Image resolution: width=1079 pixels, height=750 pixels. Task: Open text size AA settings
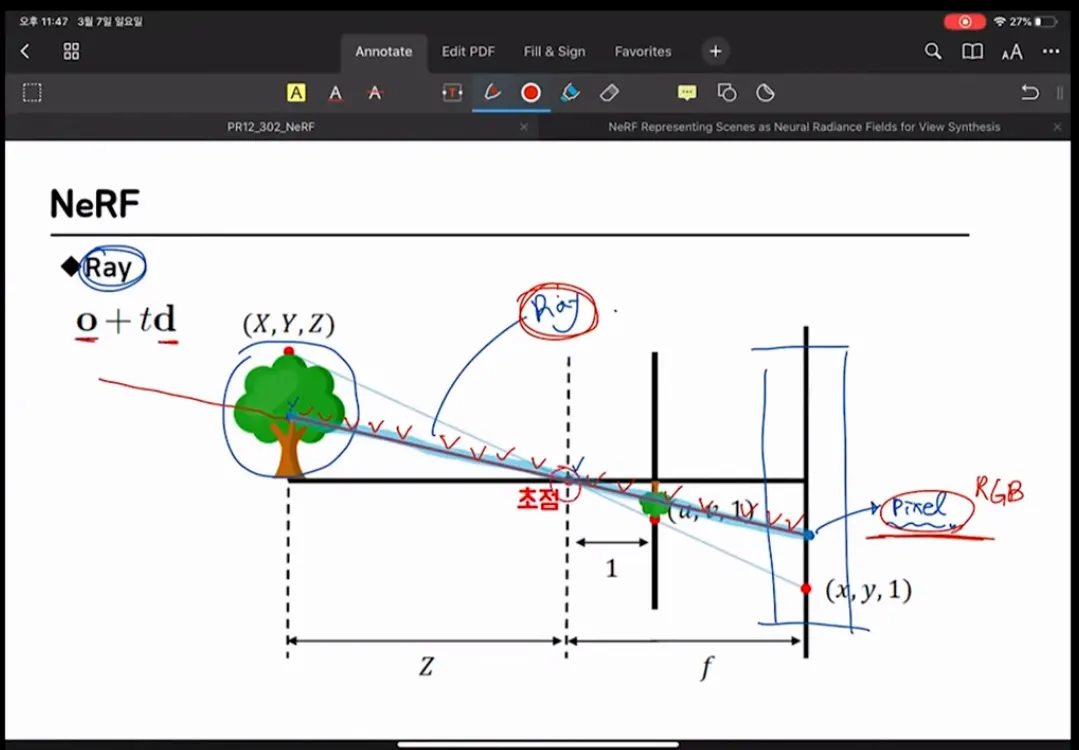(1012, 52)
